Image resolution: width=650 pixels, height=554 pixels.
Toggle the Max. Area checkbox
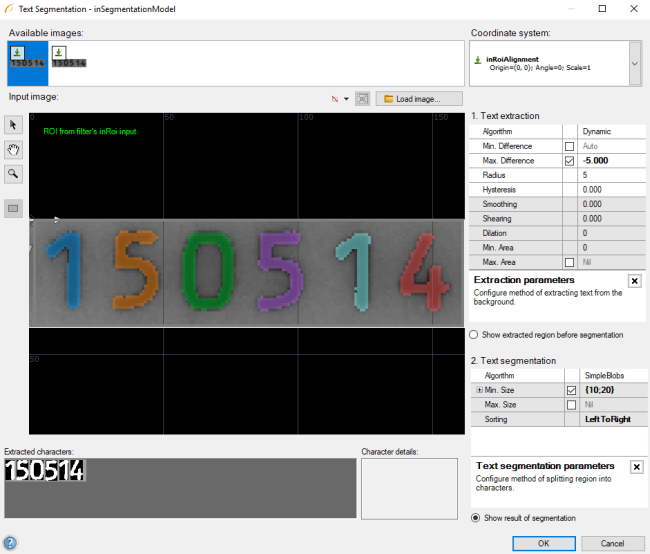coord(569,262)
